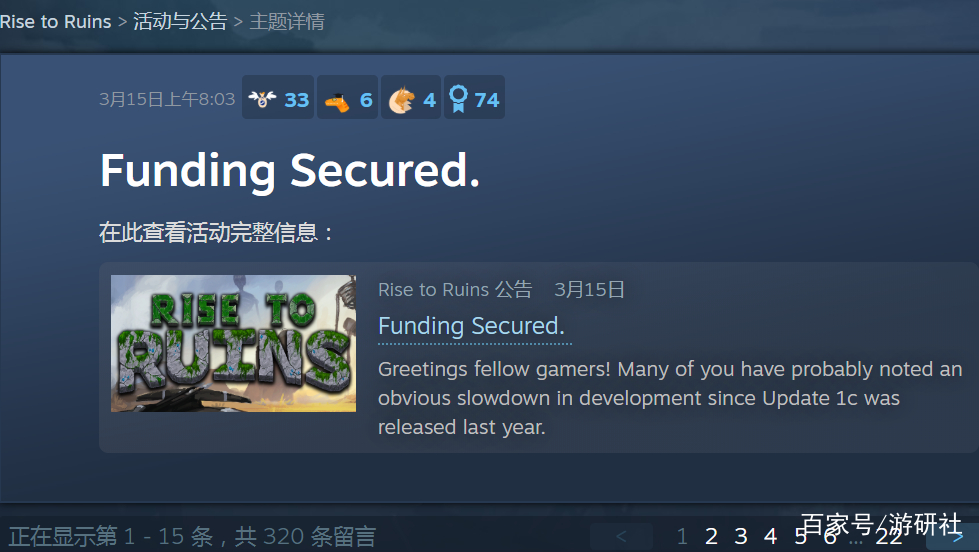Screen dimensions: 979x552
Task: Click the orange bird award icon with 6
Action: click(x=348, y=99)
